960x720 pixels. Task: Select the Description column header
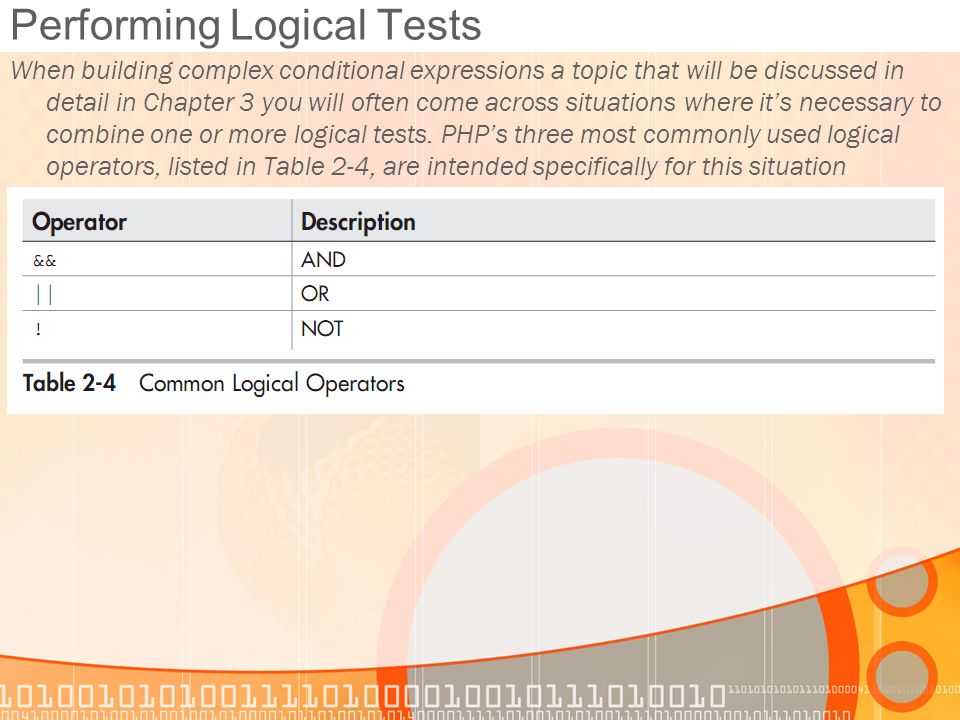point(358,222)
